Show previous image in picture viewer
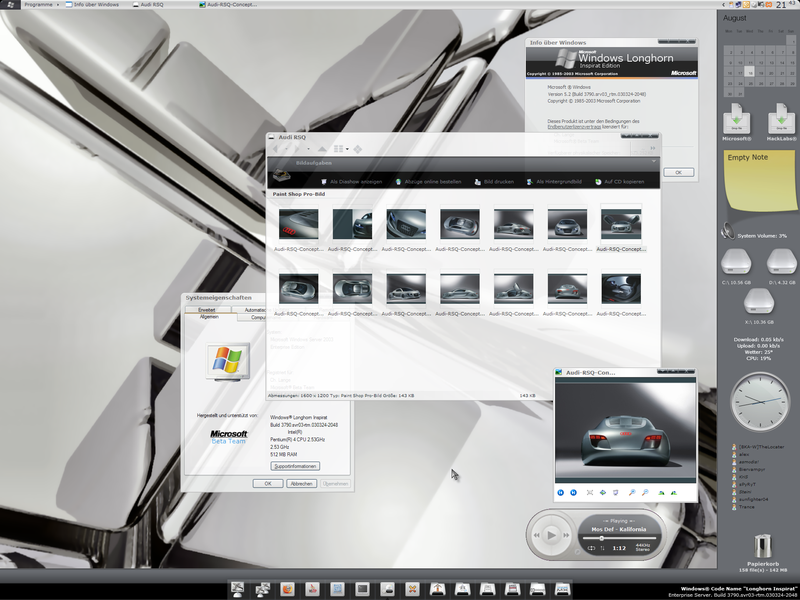The height and width of the screenshot is (600, 800). pyautogui.click(x=560, y=492)
